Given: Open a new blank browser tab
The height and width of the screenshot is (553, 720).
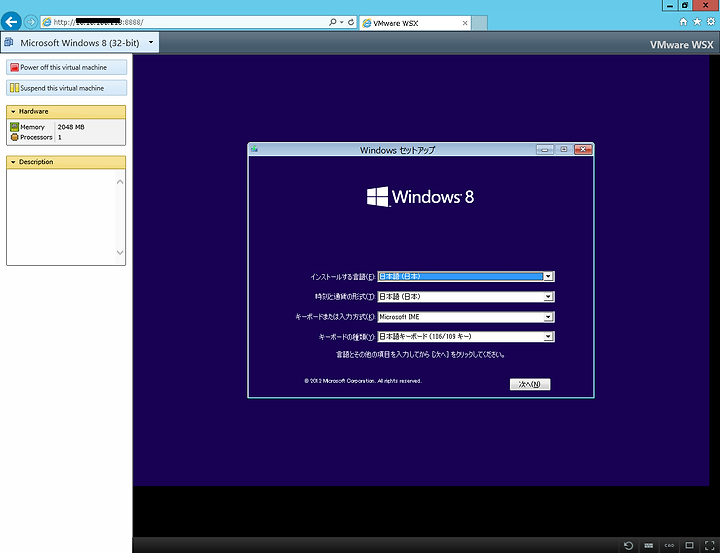Looking at the screenshot, I should coord(479,23).
